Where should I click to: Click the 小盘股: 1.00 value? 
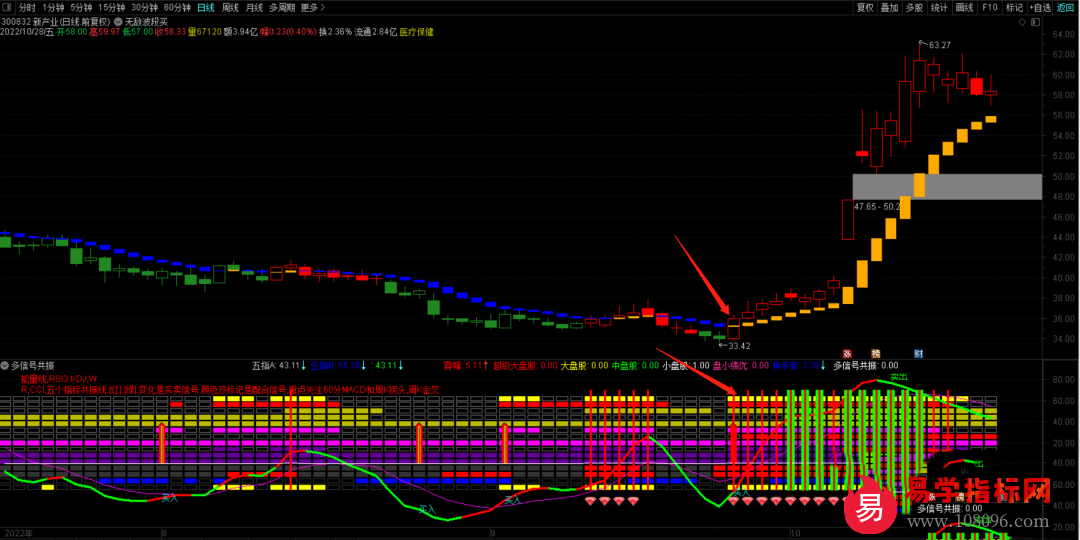coord(685,366)
